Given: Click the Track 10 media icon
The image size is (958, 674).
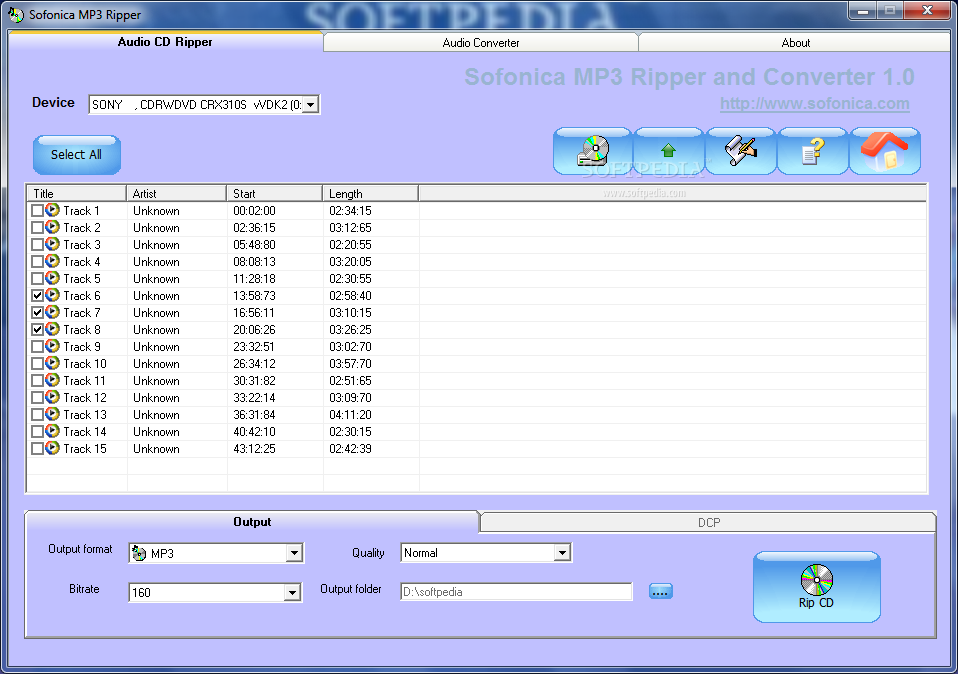Looking at the screenshot, I should pyautogui.click(x=53, y=364).
